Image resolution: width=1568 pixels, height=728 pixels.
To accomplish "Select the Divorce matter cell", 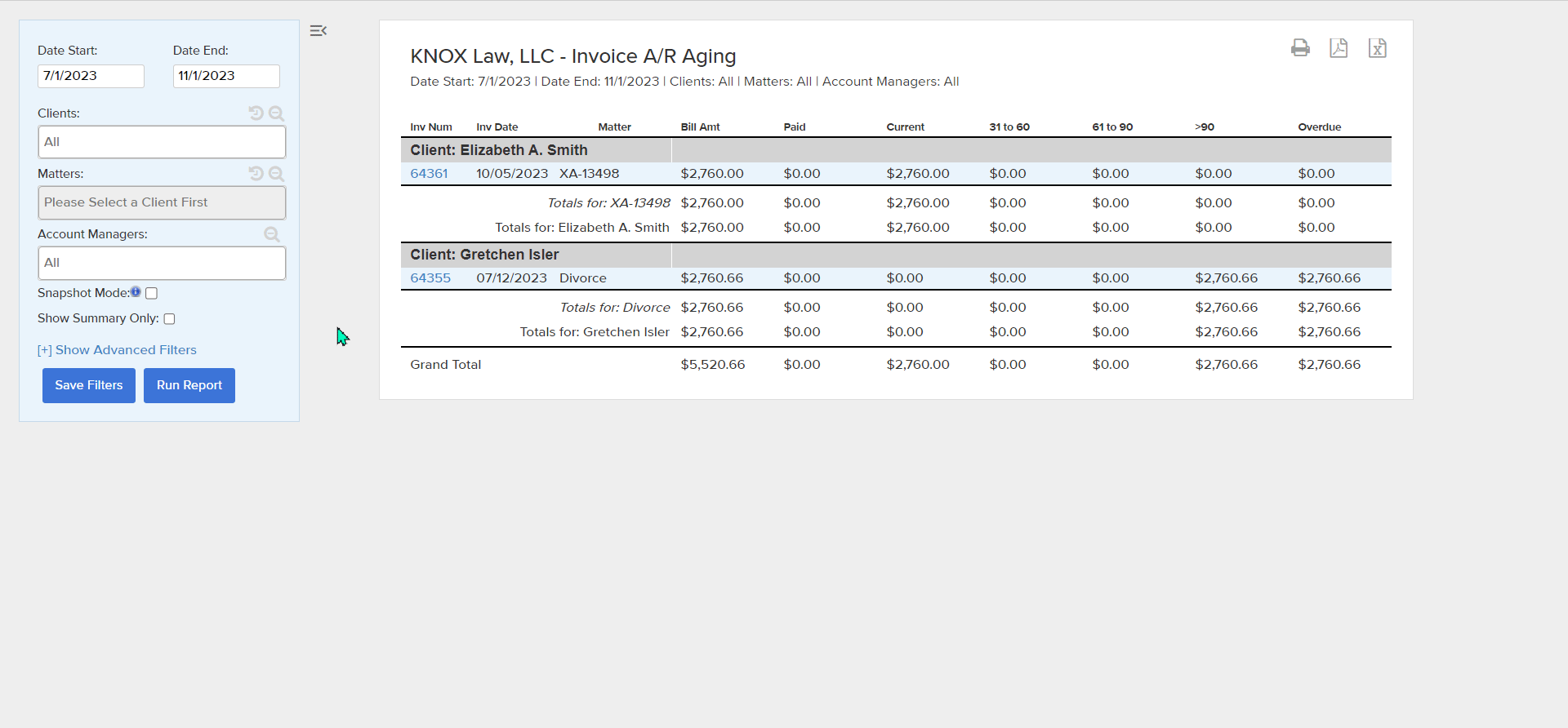I will point(583,278).
